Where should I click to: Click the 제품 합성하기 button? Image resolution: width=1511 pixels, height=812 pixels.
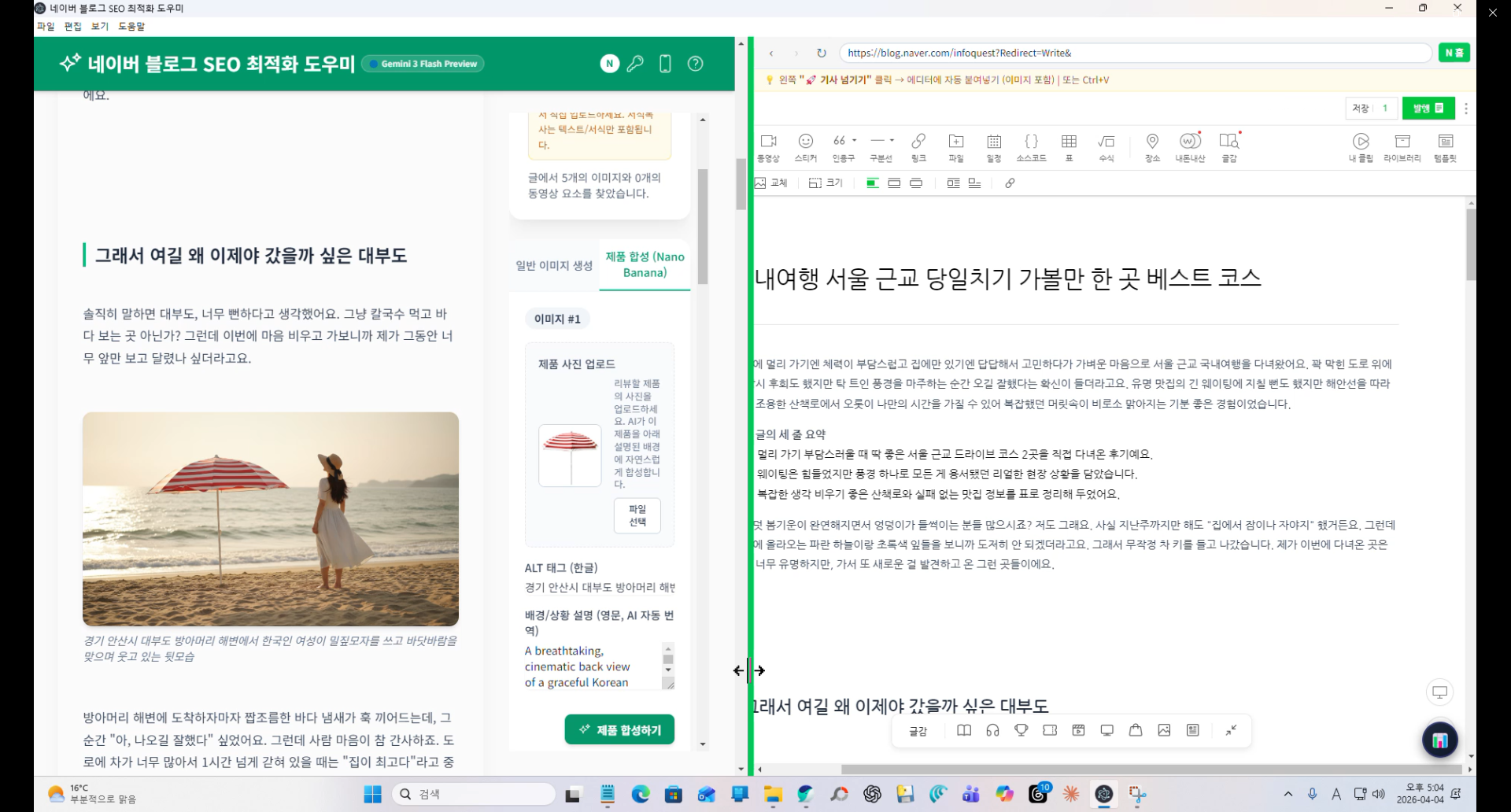pyautogui.click(x=619, y=729)
